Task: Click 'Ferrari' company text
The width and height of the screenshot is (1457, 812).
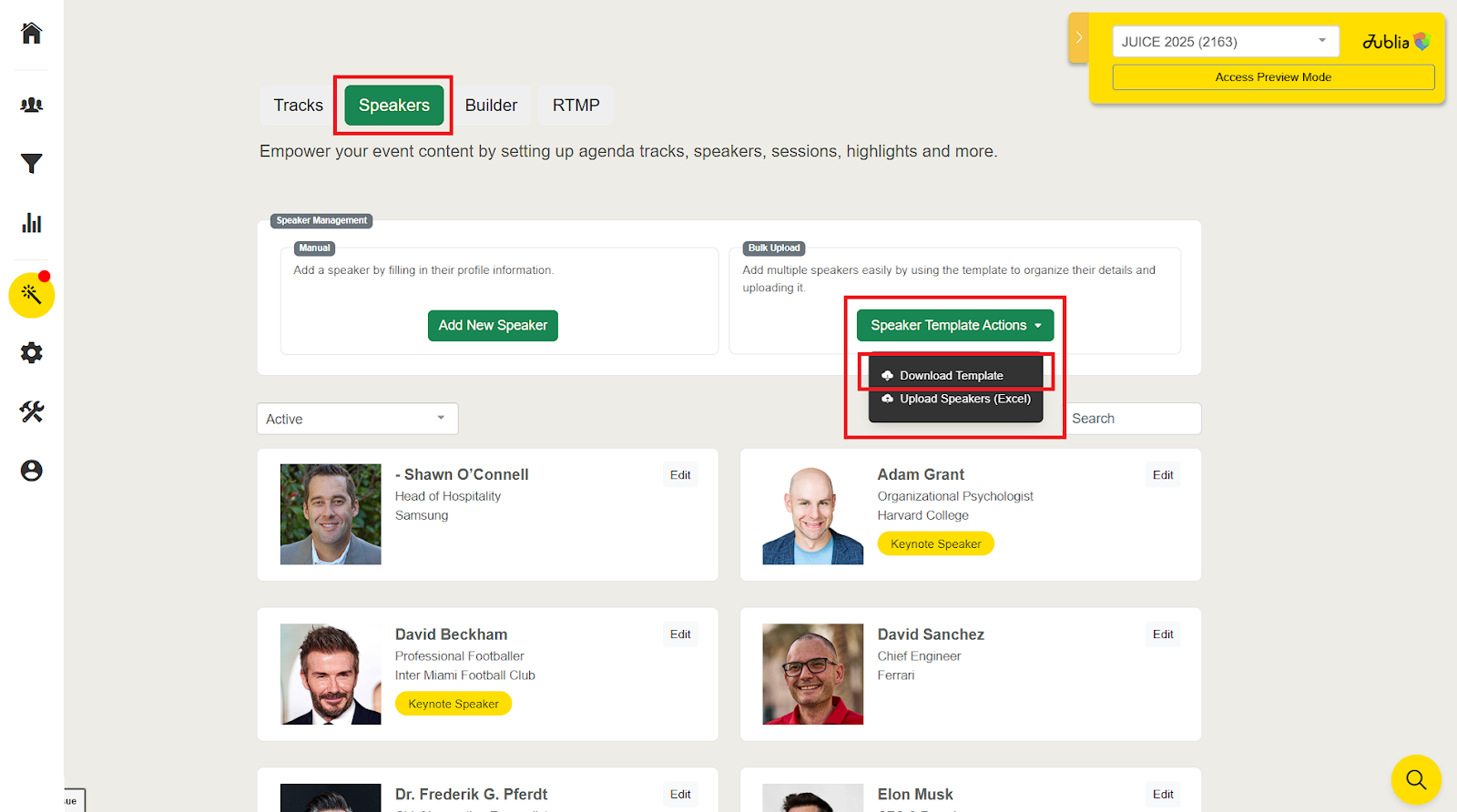Action: (896, 675)
